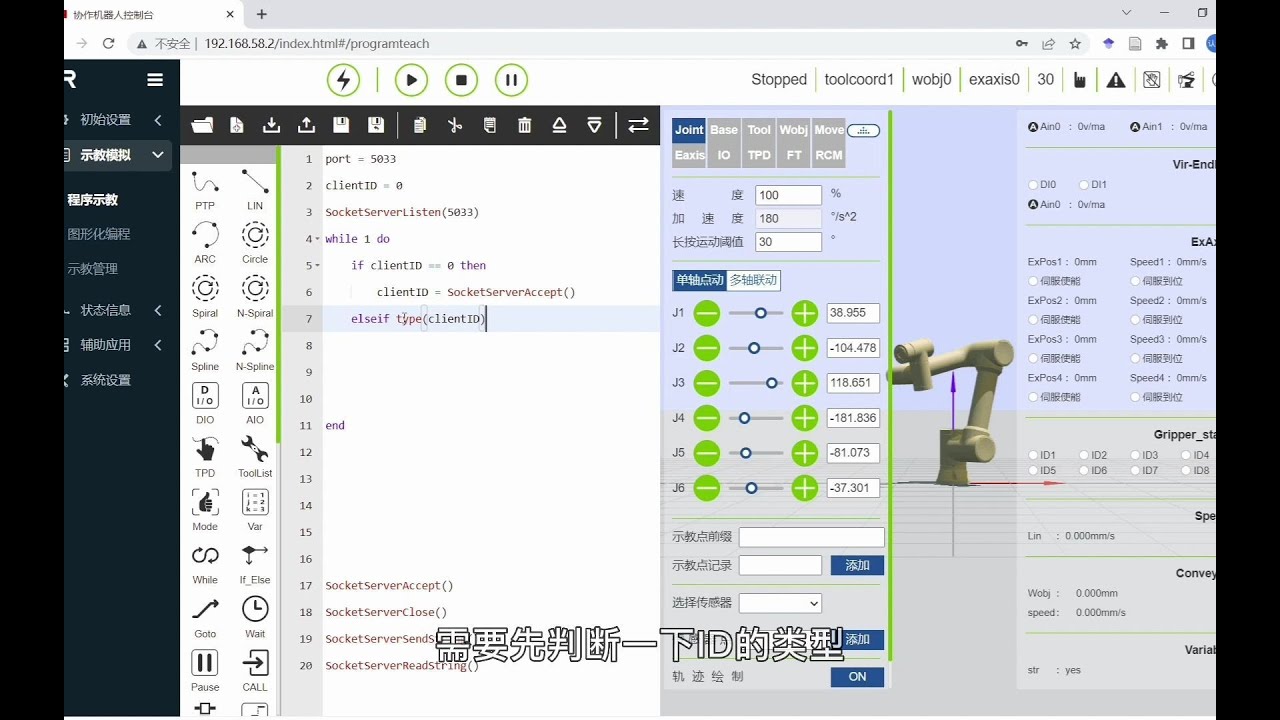Create new program file icon
The image size is (1280, 720).
237,125
